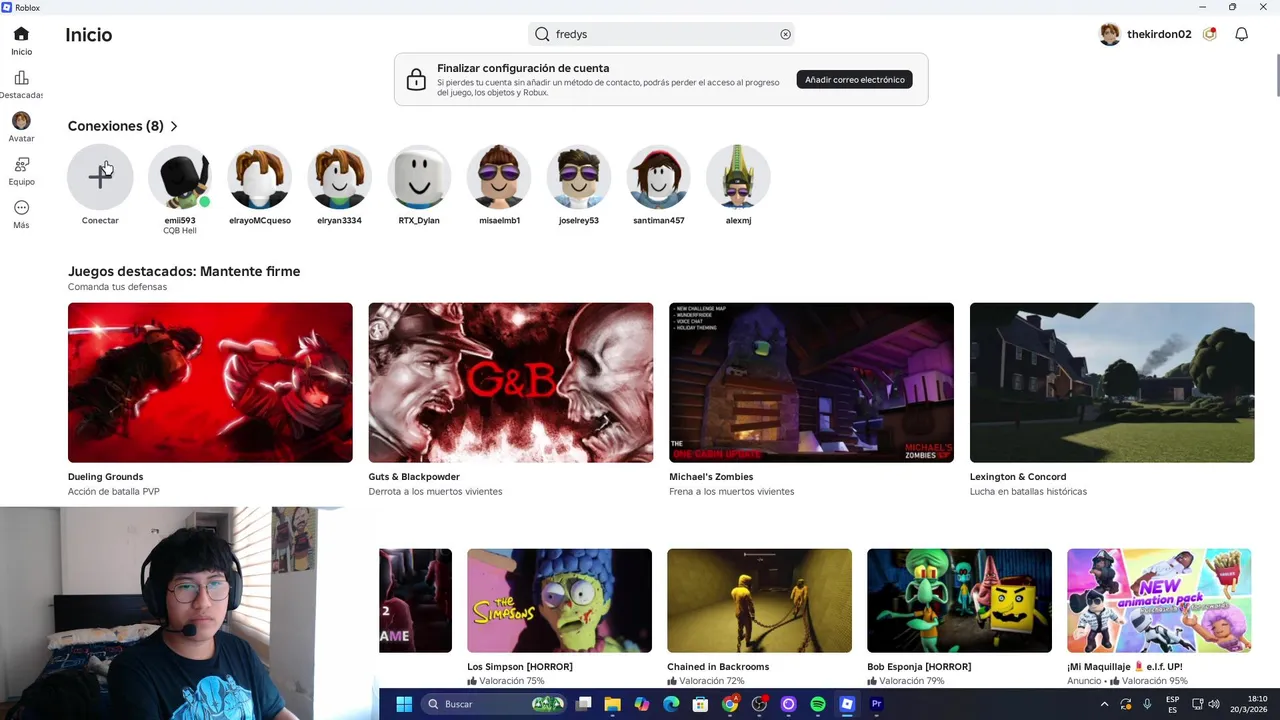
Task: Open the Guts & Blackpowder title link
Action: tap(414, 477)
